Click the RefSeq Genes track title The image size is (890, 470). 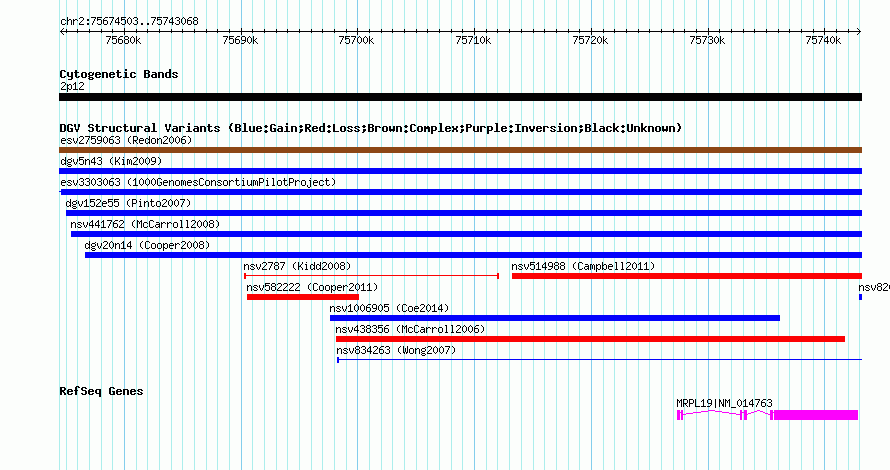point(101,391)
